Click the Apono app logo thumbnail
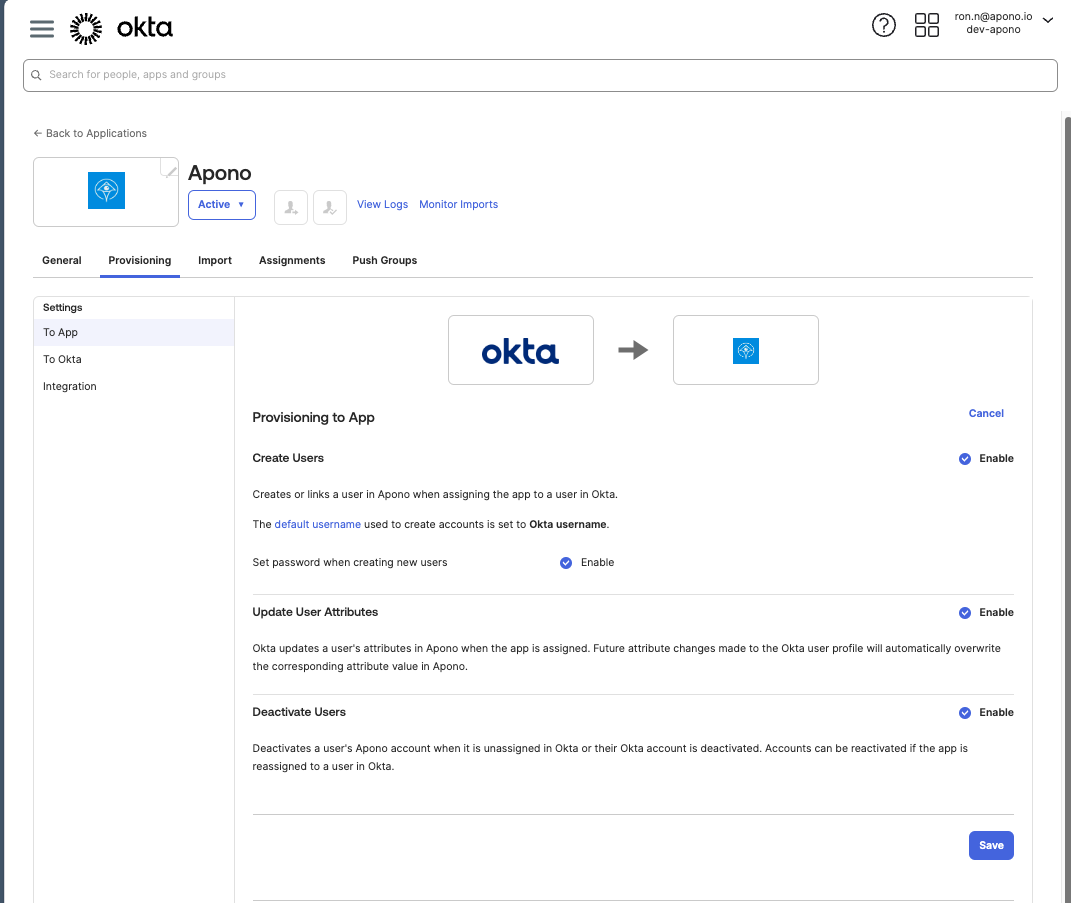Viewport: 1071px width, 903px height. [x=106, y=191]
